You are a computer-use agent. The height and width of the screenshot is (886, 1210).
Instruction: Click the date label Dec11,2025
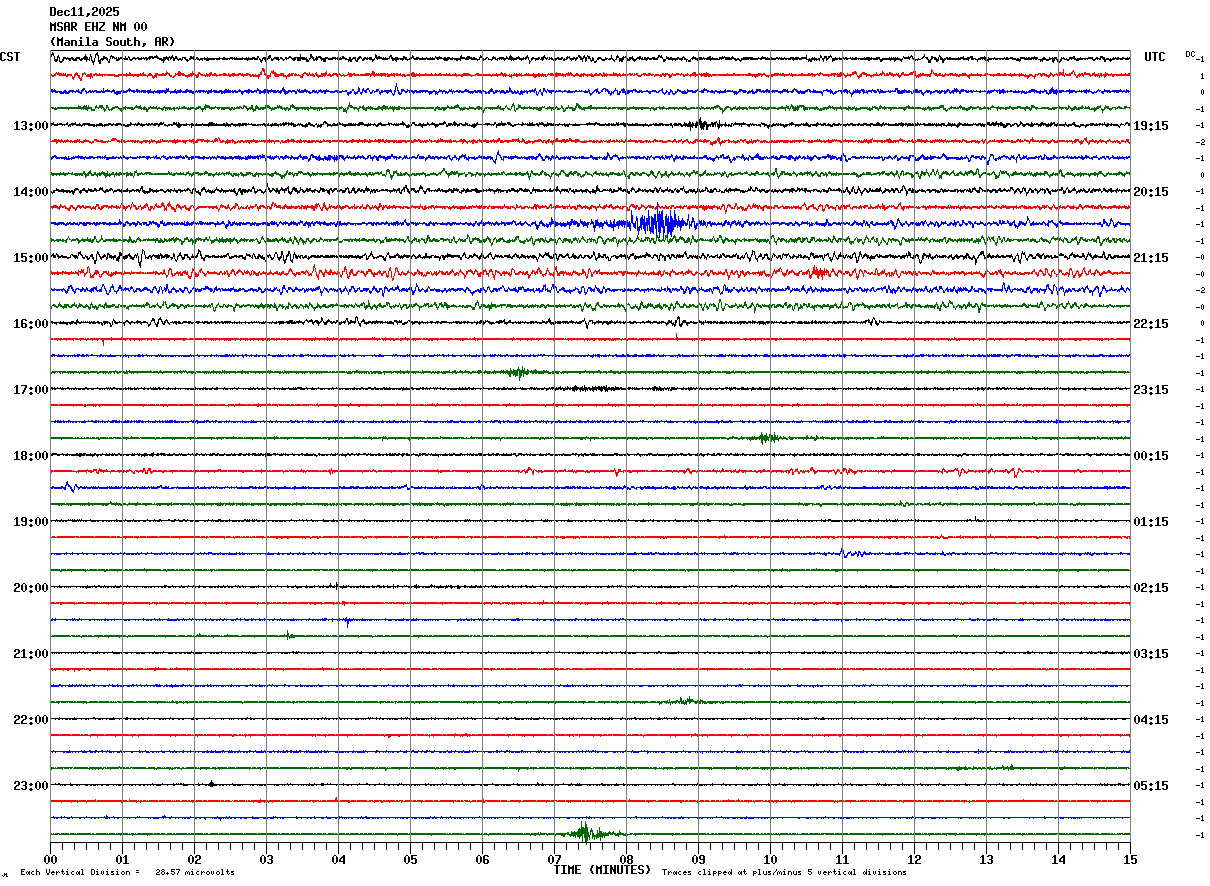(84, 12)
